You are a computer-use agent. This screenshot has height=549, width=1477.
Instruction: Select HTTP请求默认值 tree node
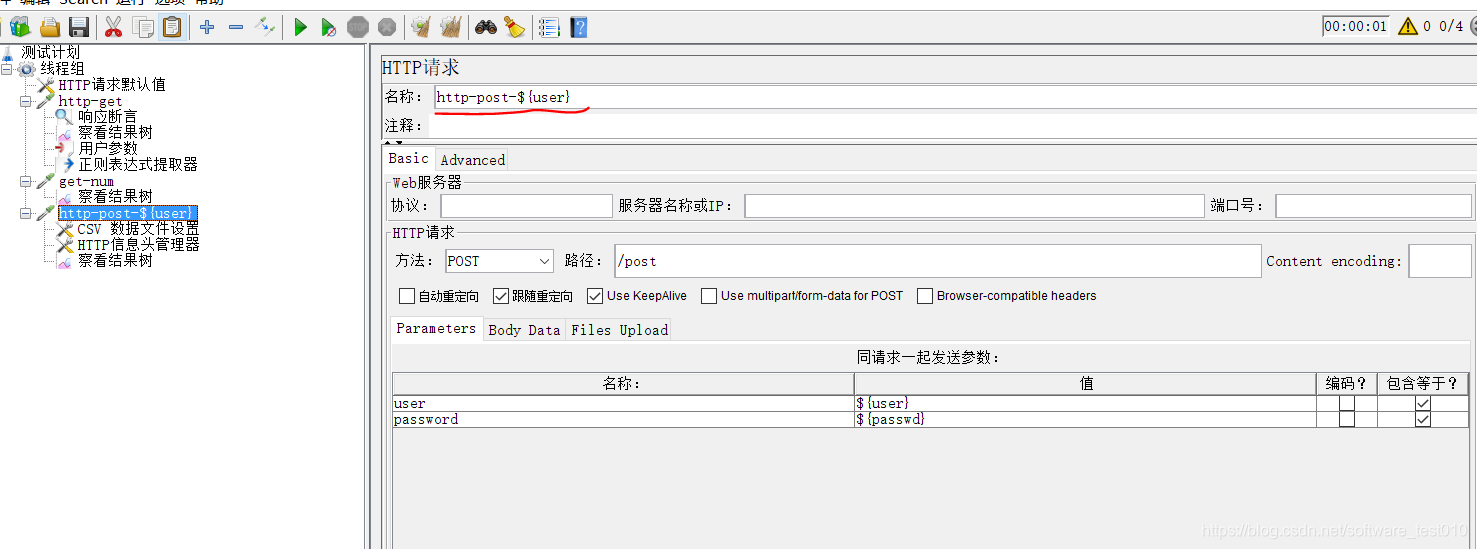click(x=112, y=84)
